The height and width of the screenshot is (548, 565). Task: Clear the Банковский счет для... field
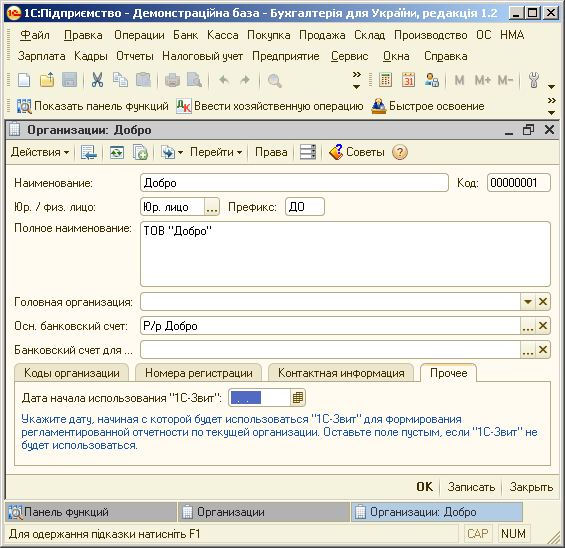(543, 350)
